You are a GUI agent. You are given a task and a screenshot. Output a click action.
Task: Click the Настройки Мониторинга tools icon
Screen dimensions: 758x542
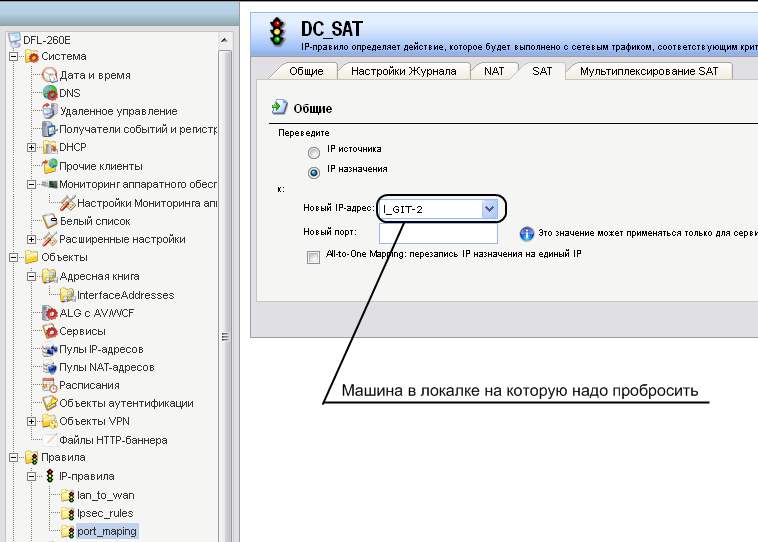point(68,203)
